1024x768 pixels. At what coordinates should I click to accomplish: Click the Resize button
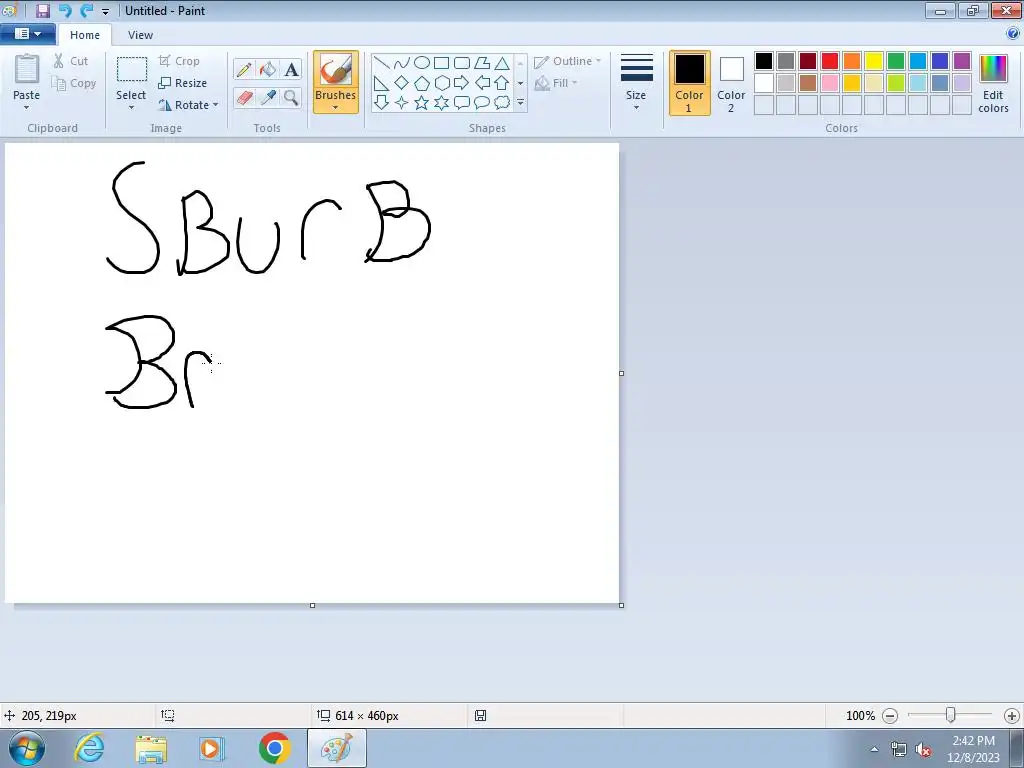[183, 83]
